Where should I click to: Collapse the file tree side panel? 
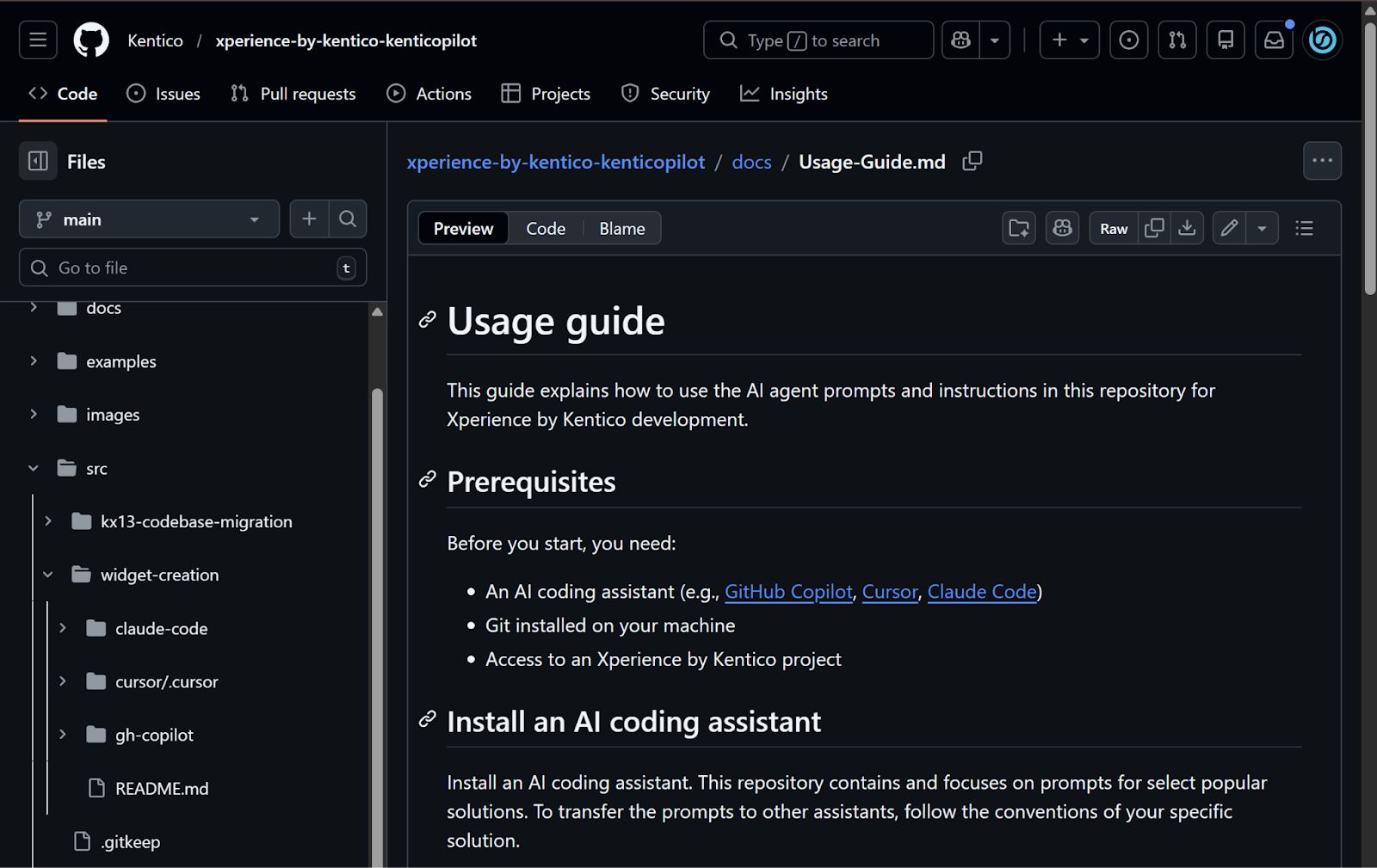pos(38,162)
